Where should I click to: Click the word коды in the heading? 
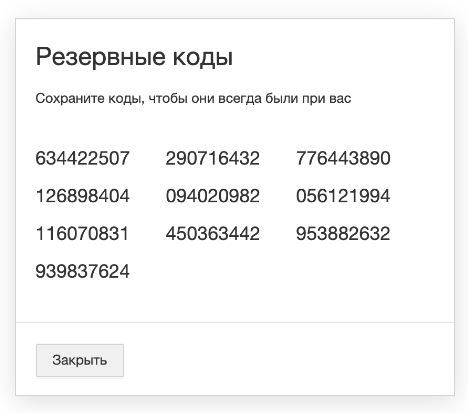point(203,57)
